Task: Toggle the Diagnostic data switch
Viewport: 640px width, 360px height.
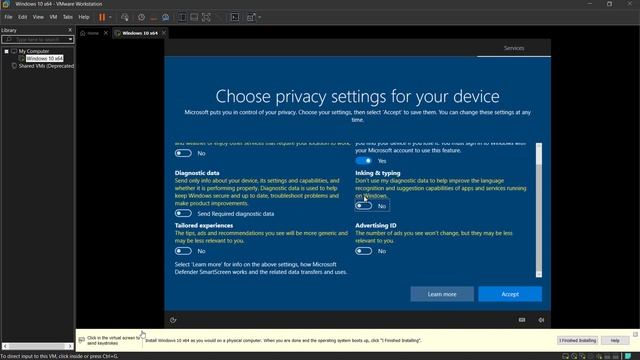Action: coord(183,213)
